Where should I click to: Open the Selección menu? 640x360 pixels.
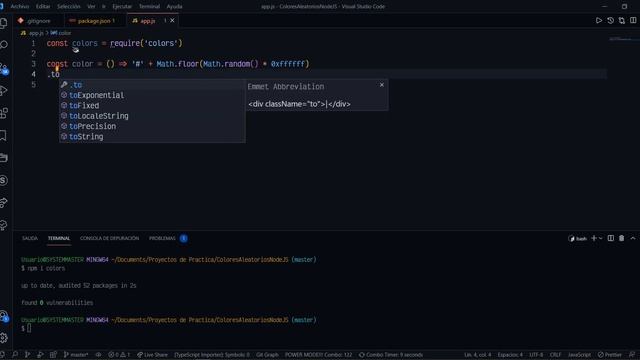[x=69, y=7]
